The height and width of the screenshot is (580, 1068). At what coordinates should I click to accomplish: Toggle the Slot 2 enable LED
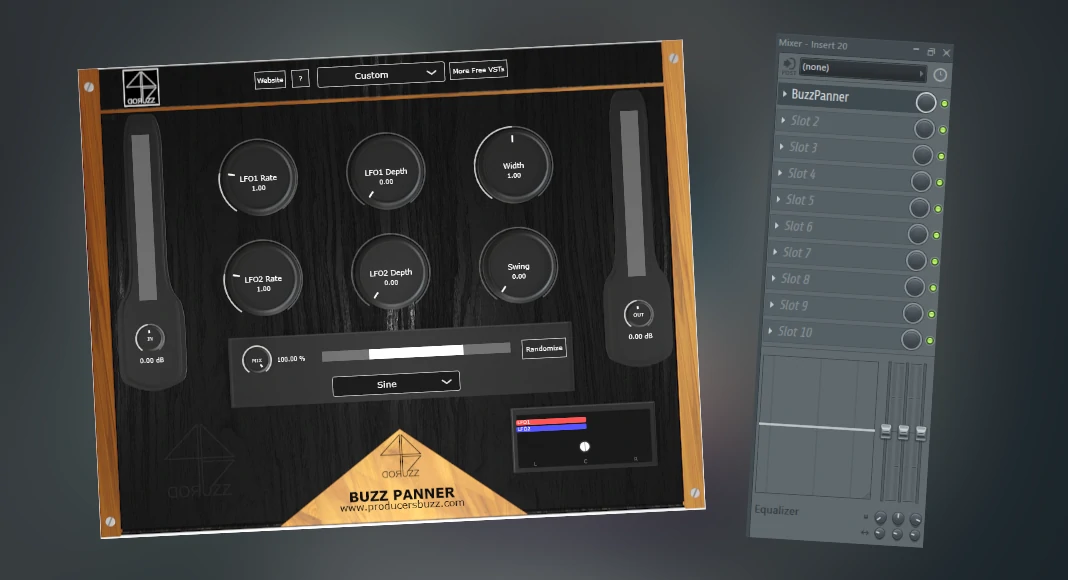(x=942, y=130)
